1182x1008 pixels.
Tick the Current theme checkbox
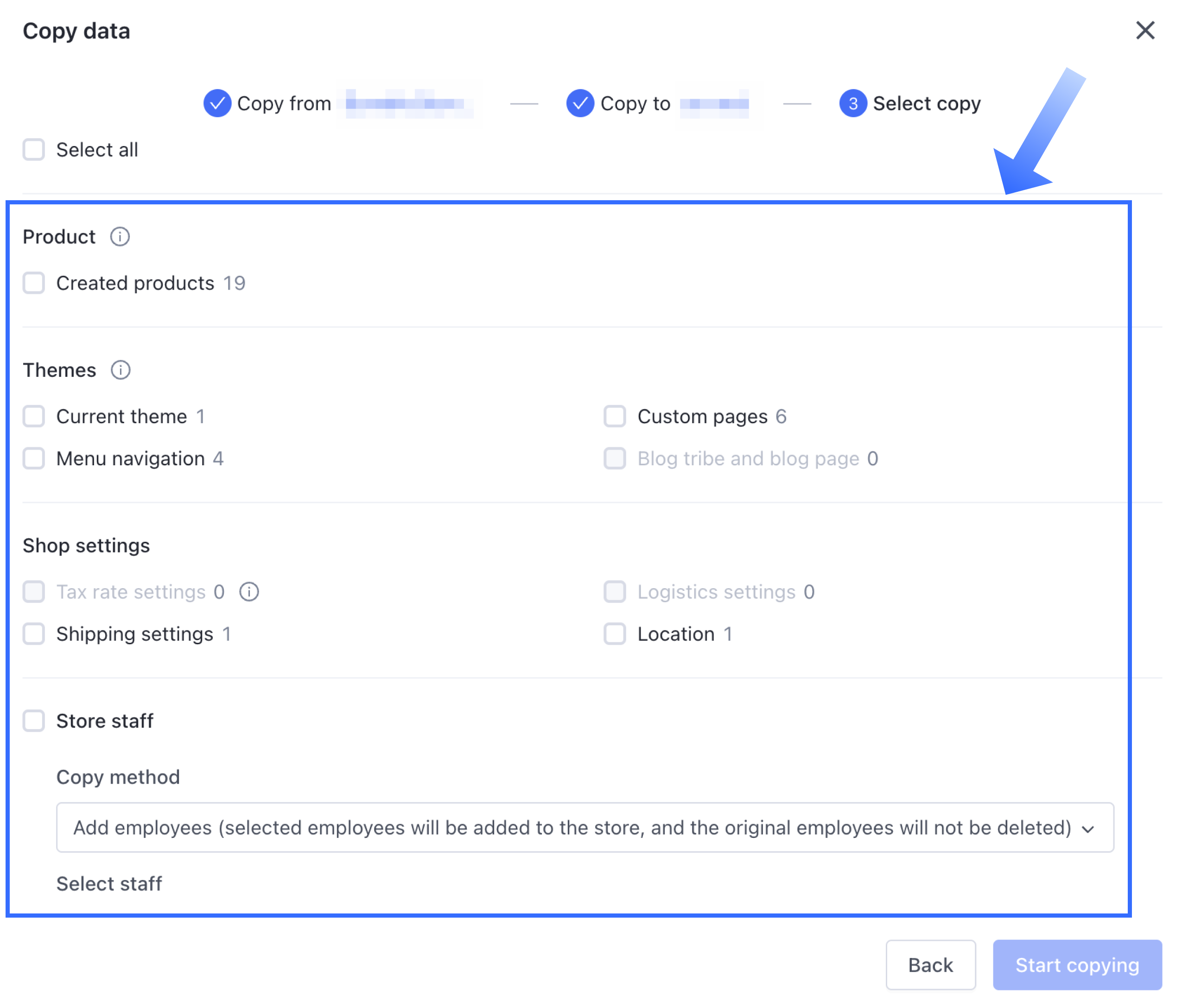(34, 417)
